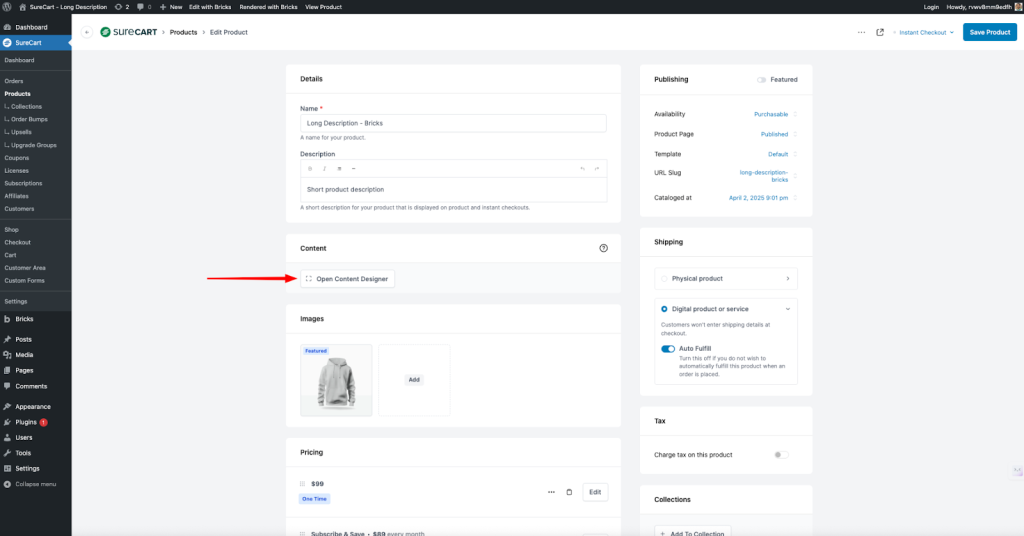This screenshot has height=536, width=1024.
Task: Click the Content help question mark icon
Action: (603, 248)
